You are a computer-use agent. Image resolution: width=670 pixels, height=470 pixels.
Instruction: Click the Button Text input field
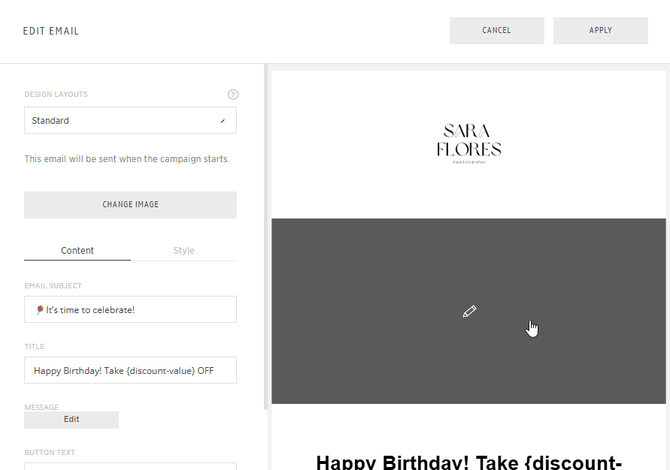click(130, 466)
